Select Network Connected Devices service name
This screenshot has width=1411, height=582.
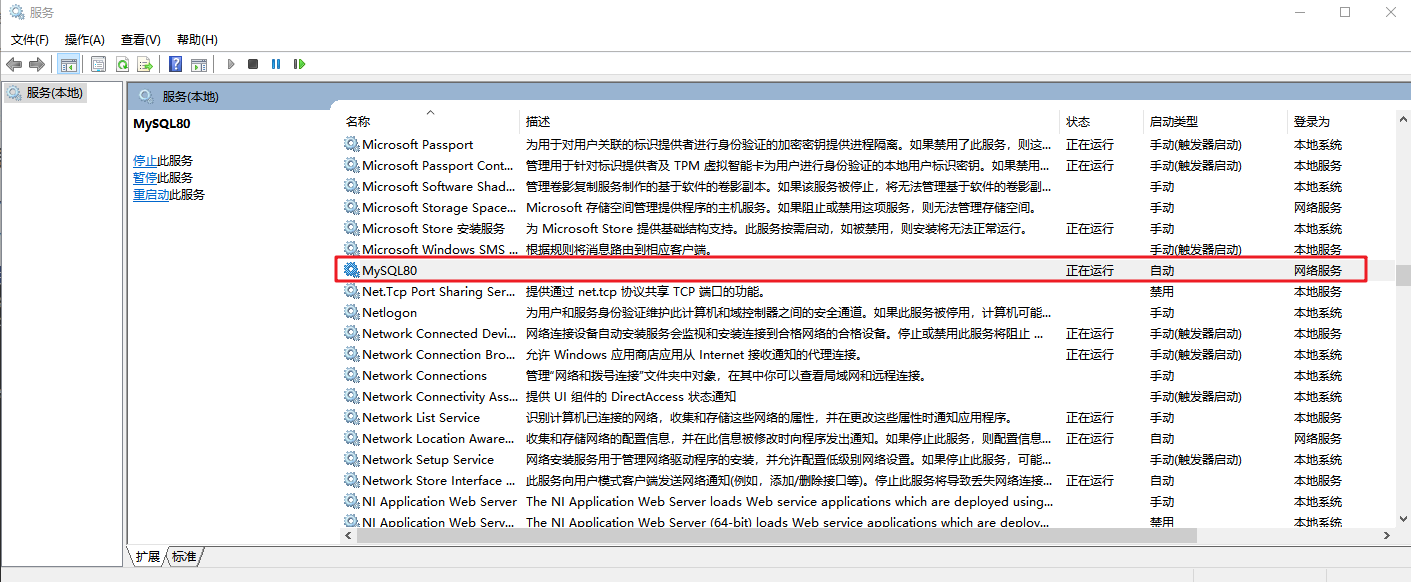439,333
